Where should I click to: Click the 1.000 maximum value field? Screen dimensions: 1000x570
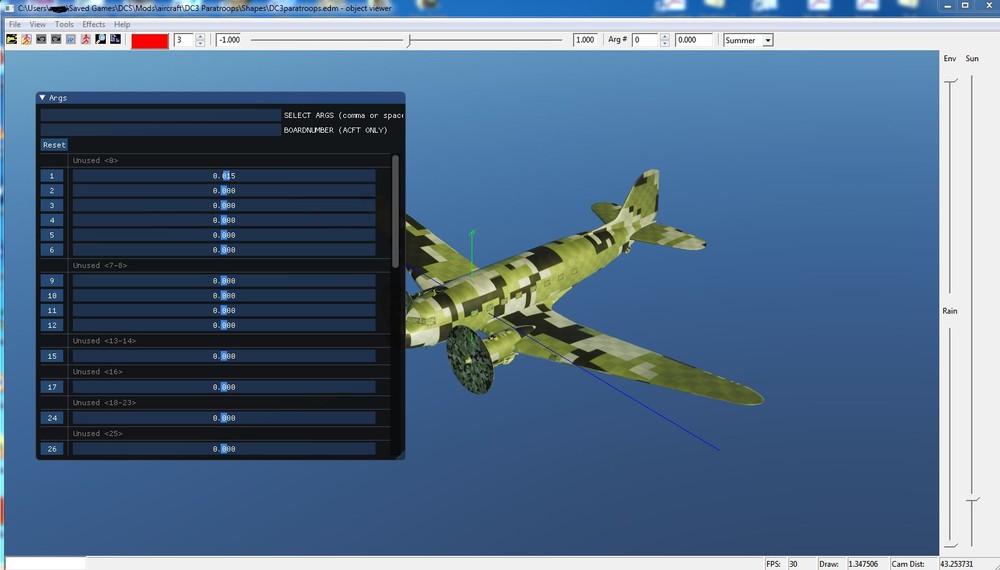pos(586,40)
